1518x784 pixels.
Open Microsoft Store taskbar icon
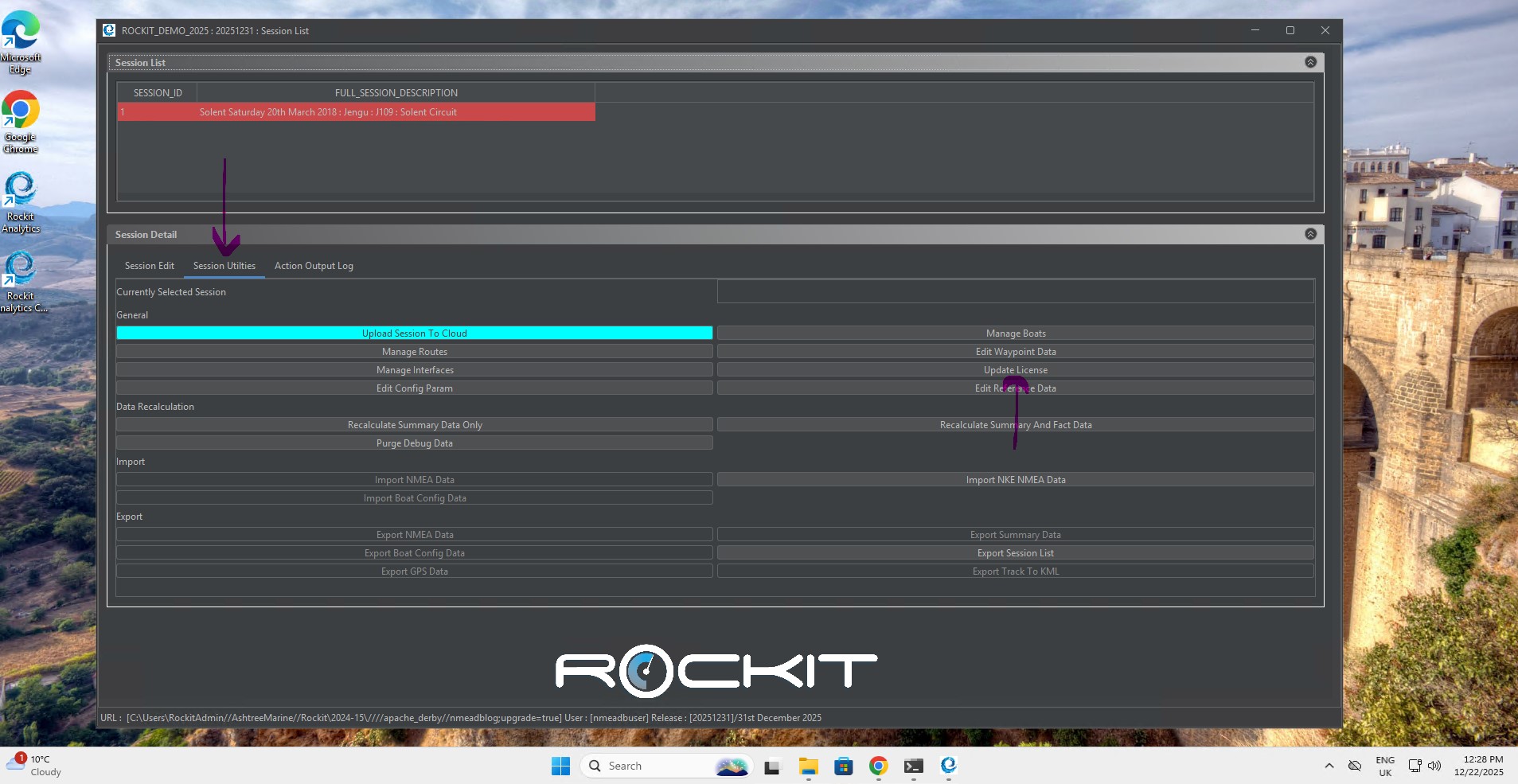(x=843, y=766)
